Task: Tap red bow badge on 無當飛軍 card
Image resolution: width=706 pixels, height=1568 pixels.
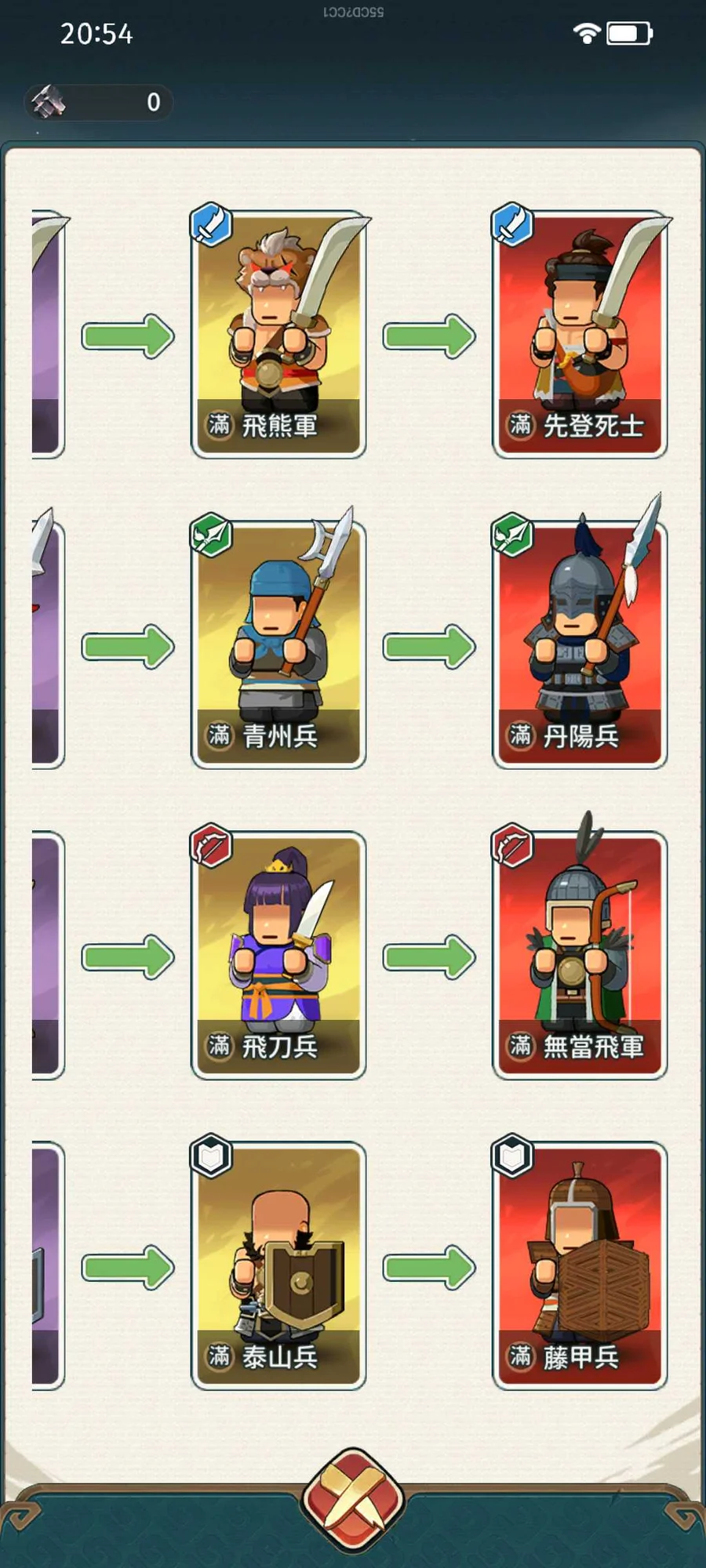Action: coord(512,845)
